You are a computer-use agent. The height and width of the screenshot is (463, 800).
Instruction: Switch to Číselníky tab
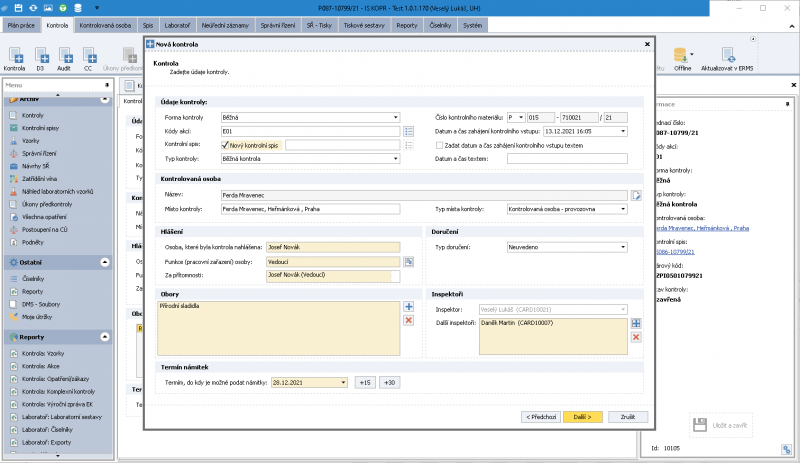point(440,25)
